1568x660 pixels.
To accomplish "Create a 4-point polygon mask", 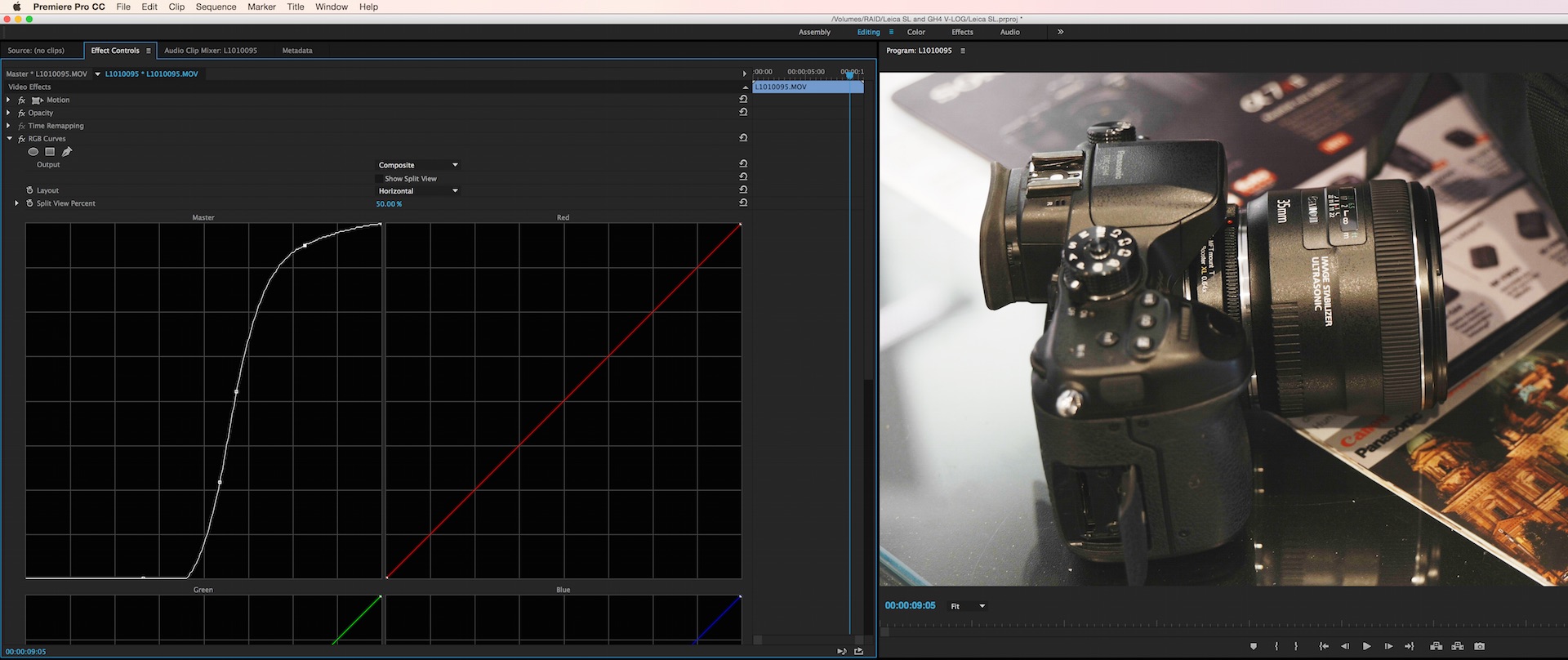I will 50,152.
